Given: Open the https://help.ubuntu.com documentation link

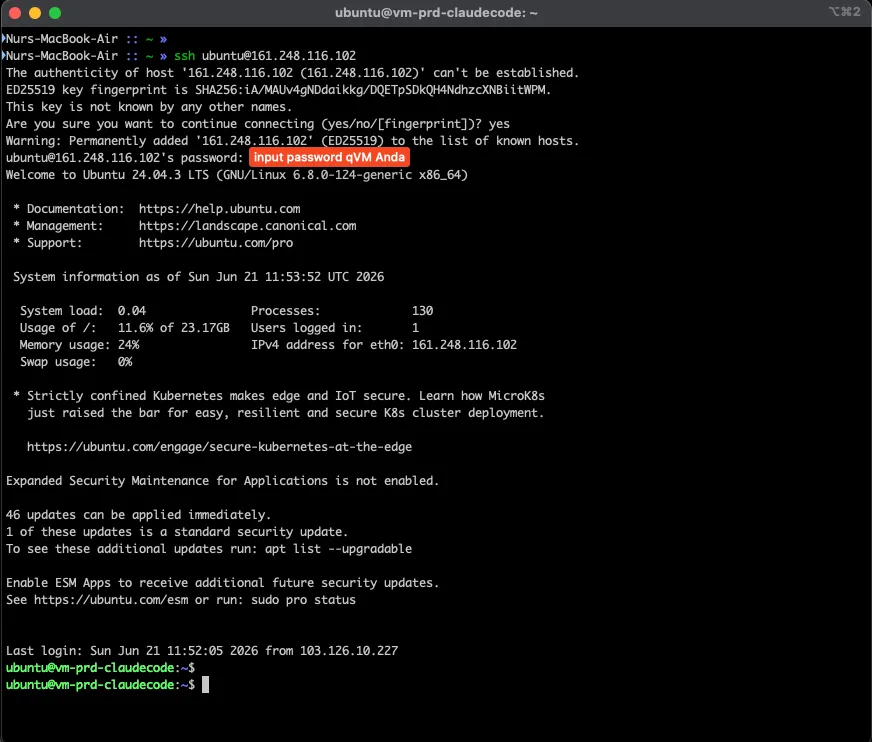Looking at the screenshot, I should click(220, 209).
